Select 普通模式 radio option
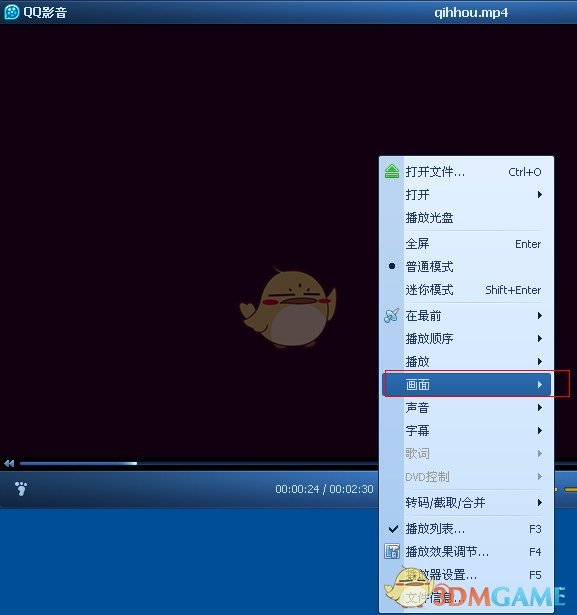 click(467, 267)
